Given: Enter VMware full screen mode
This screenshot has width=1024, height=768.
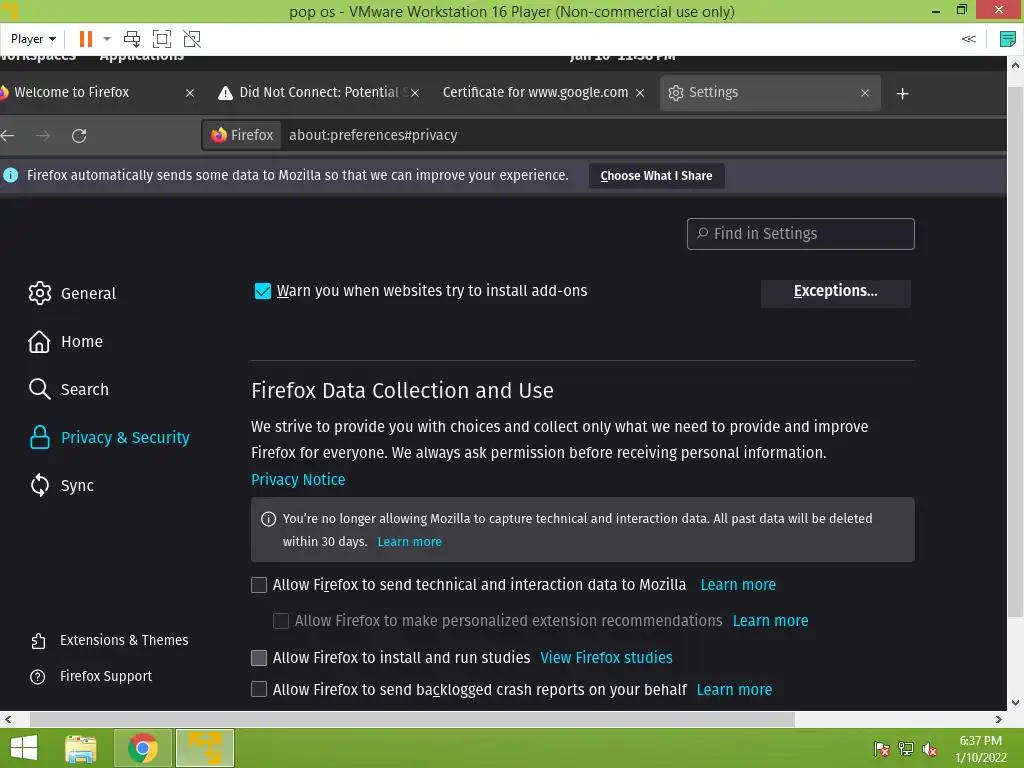Looking at the screenshot, I should (x=161, y=39).
